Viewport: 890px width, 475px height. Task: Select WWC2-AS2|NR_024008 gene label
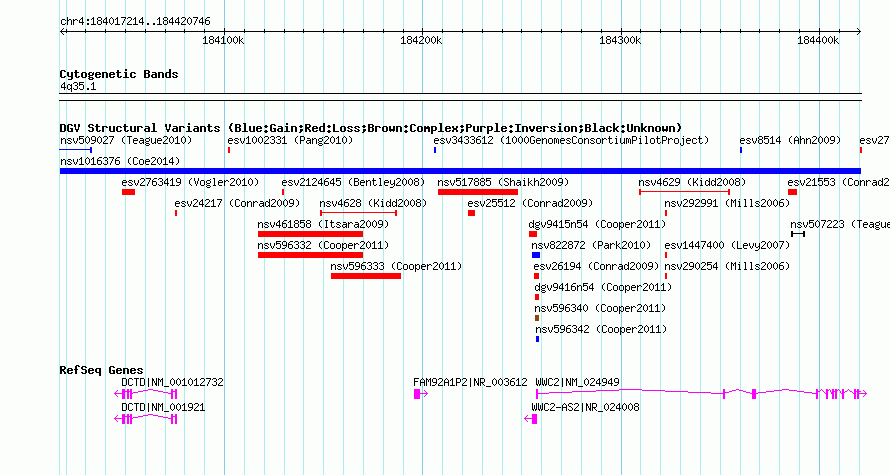tap(585, 407)
